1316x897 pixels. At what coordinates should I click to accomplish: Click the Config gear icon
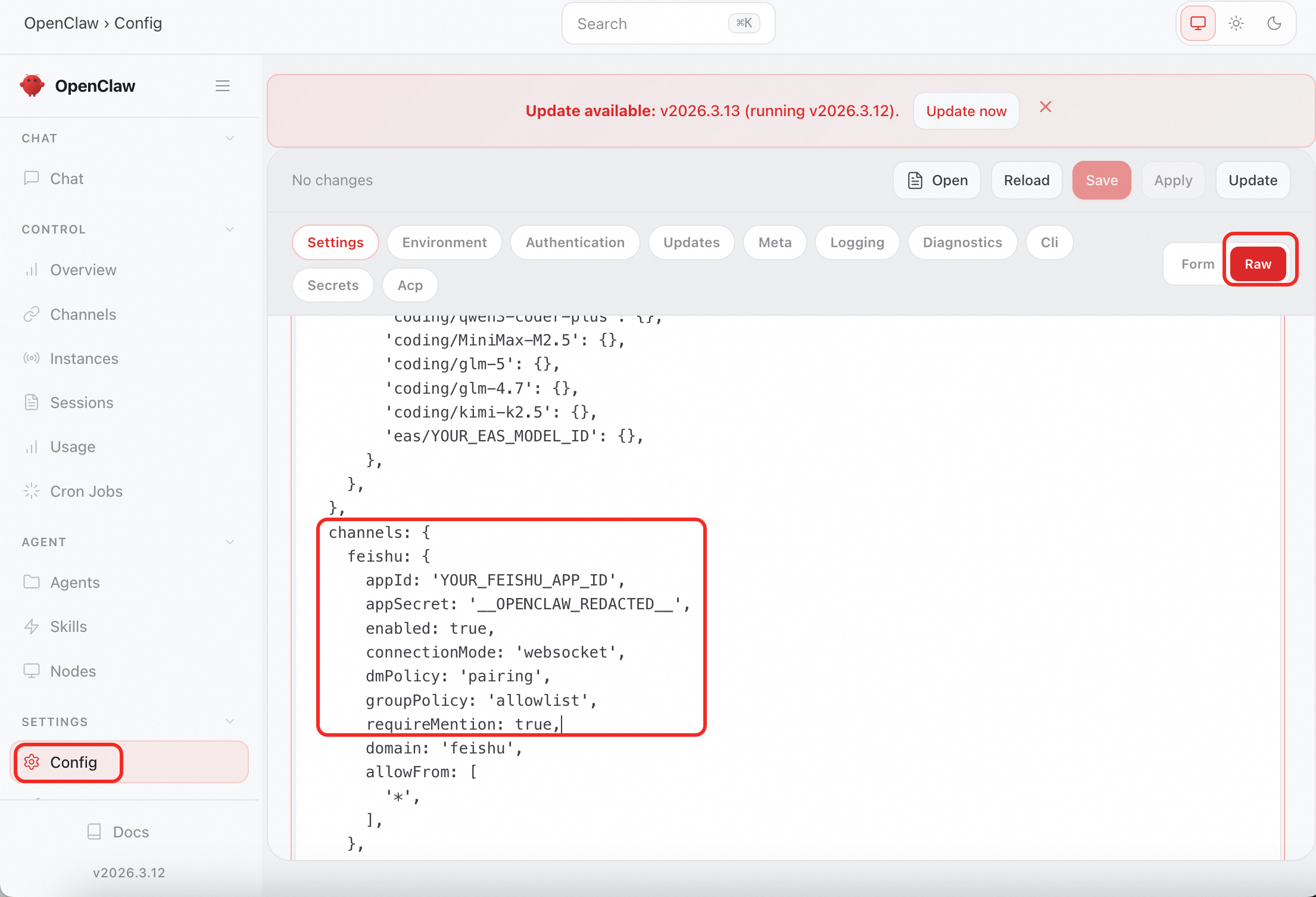coord(32,762)
